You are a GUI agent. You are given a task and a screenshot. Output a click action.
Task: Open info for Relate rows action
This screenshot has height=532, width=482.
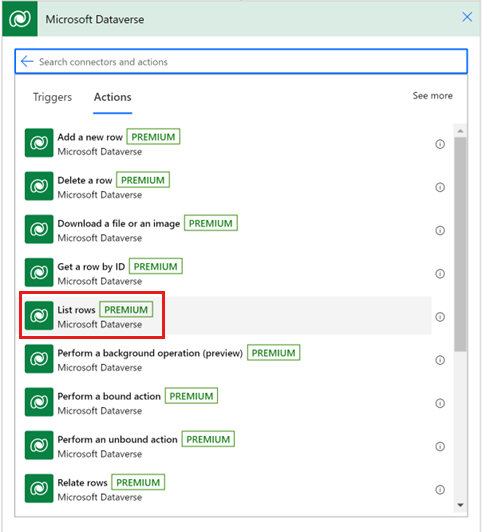[x=440, y=490]
